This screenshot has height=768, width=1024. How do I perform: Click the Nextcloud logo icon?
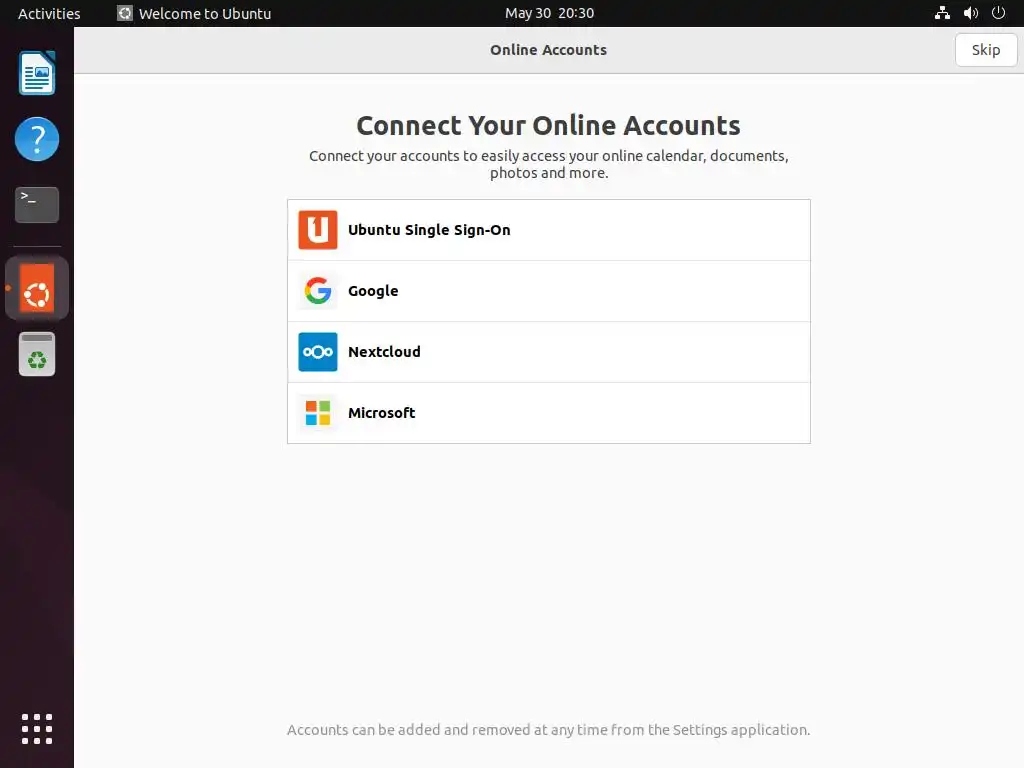pos(317,352)
